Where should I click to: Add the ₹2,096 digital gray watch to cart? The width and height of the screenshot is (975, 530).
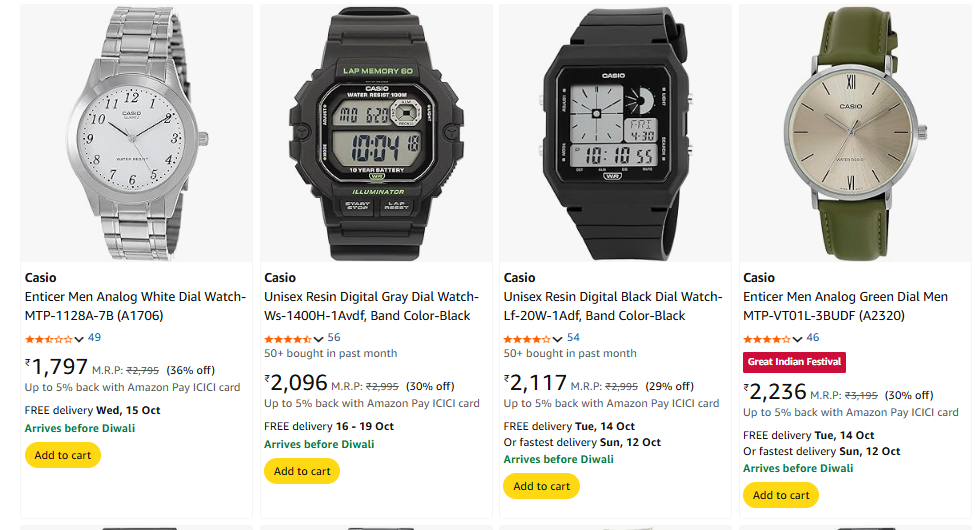[302, 471]
